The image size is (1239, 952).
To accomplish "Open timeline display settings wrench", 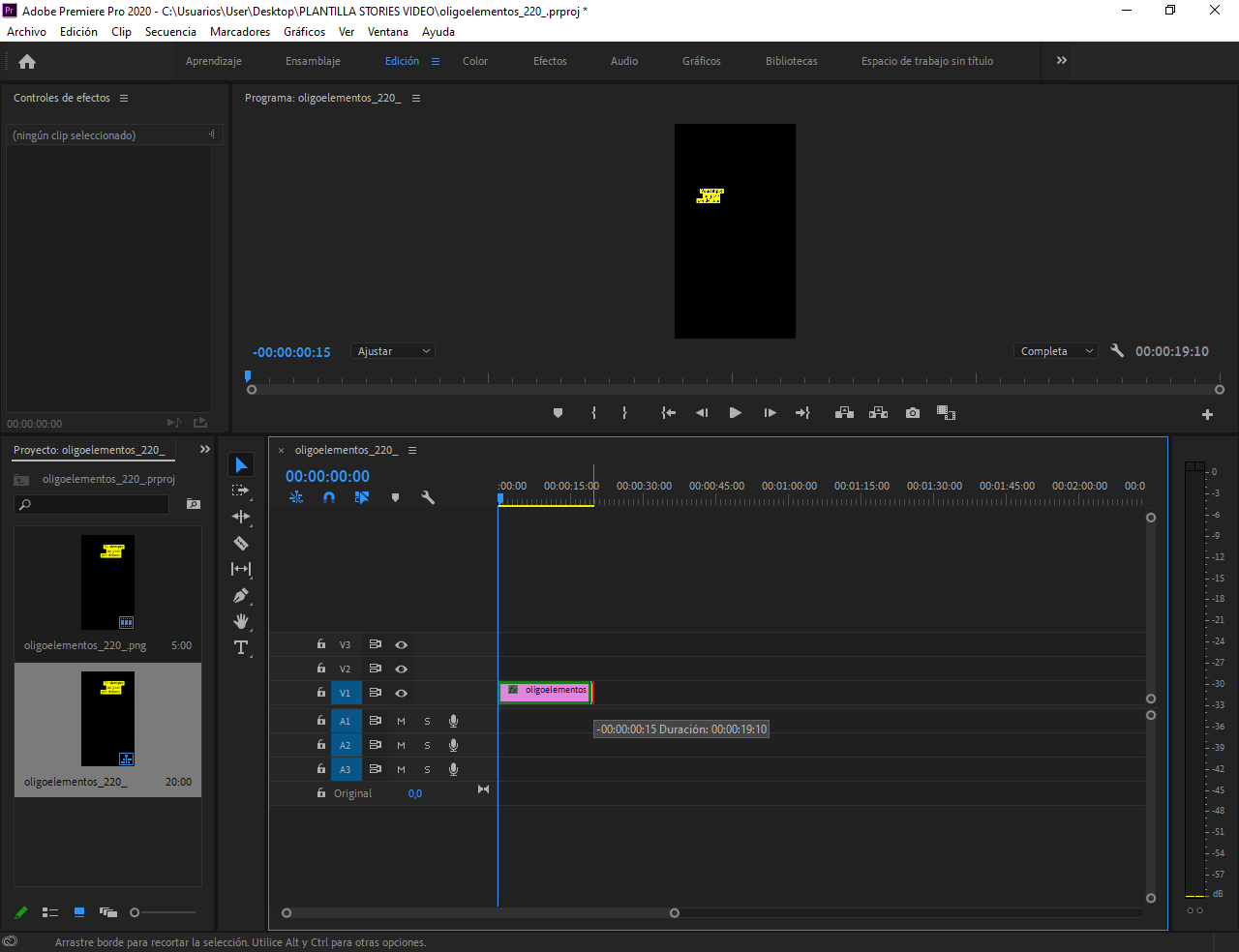I will point(428,497).
